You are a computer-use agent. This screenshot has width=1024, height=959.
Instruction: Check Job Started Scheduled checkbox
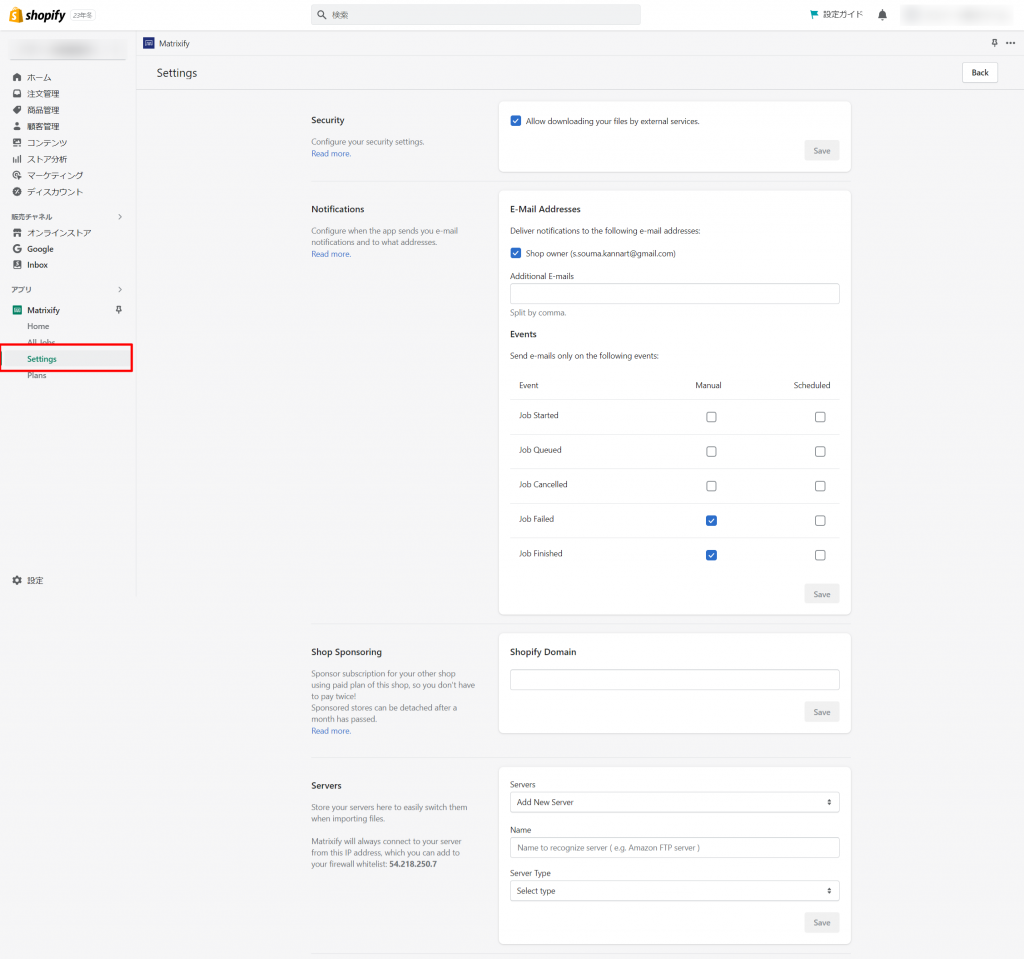pos(820,417)
